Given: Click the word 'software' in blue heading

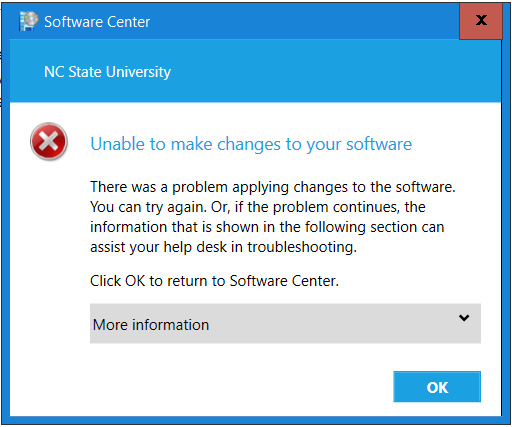Looking at the screenshot, I should [x=379, y=145].
